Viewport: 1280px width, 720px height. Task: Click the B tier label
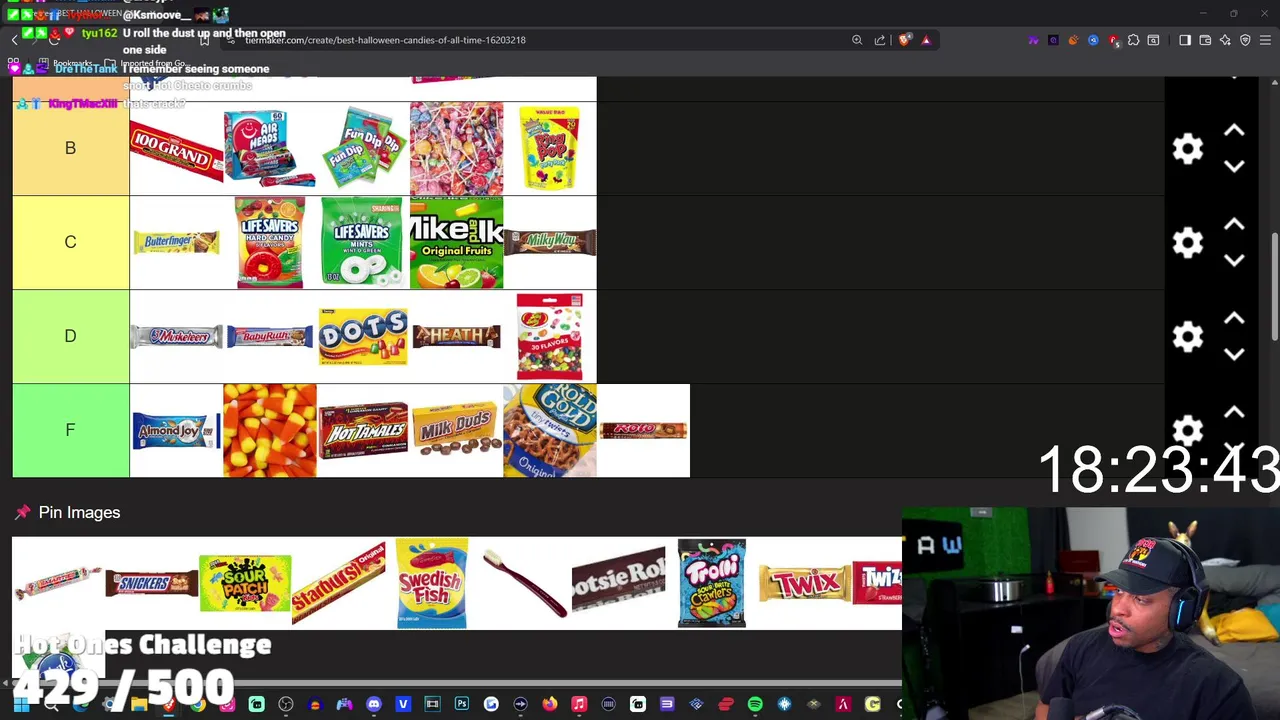70,148
